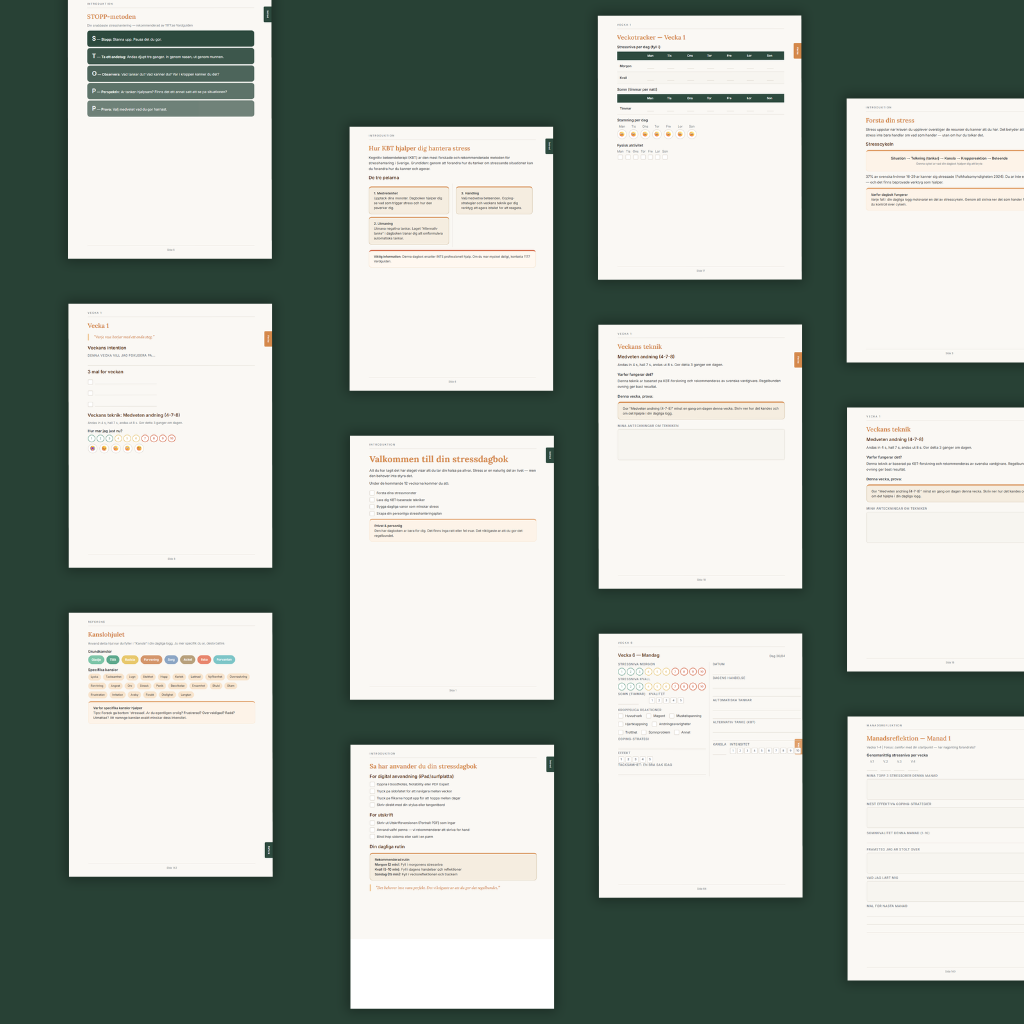This screenshot has height=1024, width=1024.
Task: Click the S — Stopp step row
Action: pos(171,38)
